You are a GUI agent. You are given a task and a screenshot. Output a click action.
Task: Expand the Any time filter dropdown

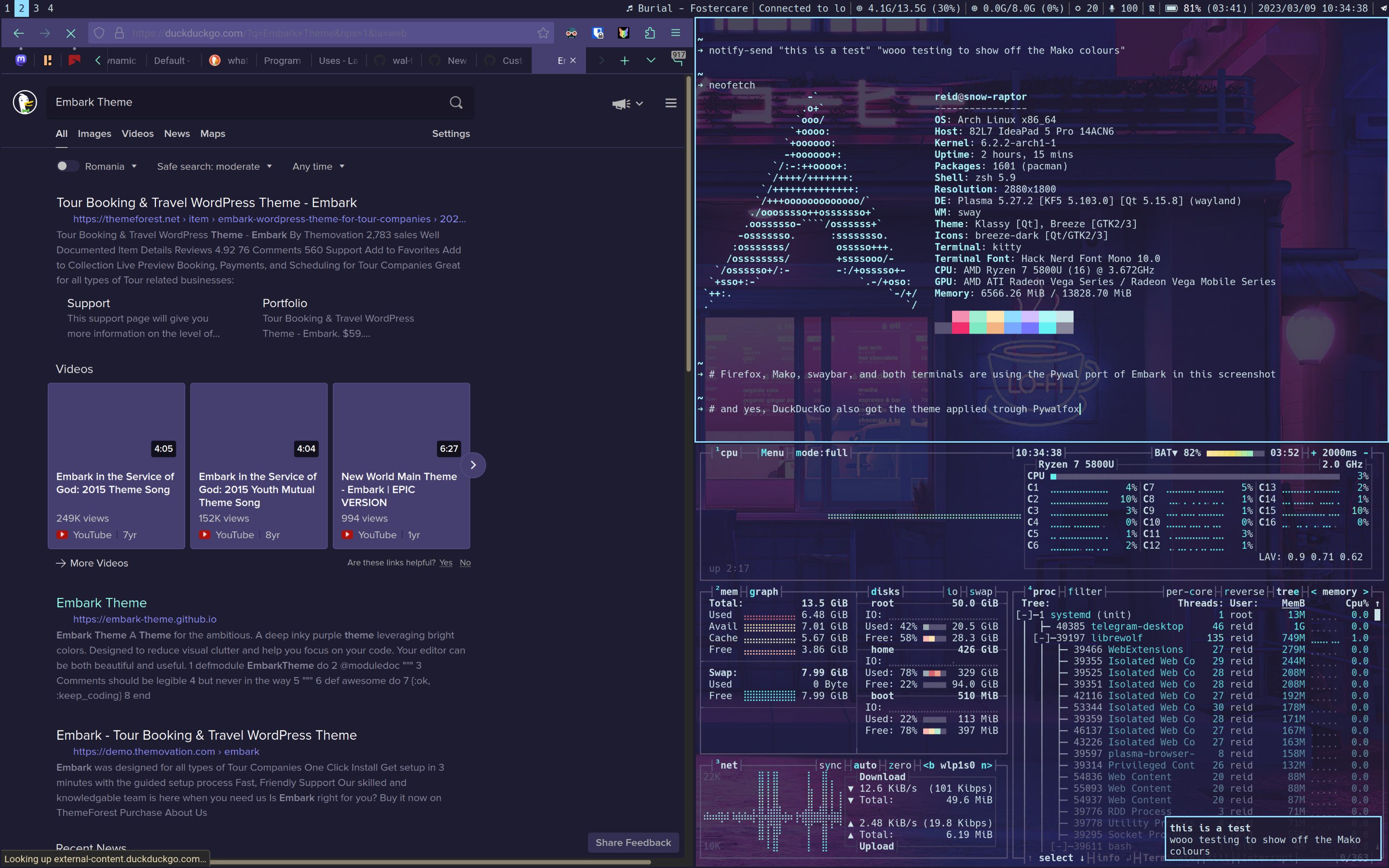[x=318, y=166]
